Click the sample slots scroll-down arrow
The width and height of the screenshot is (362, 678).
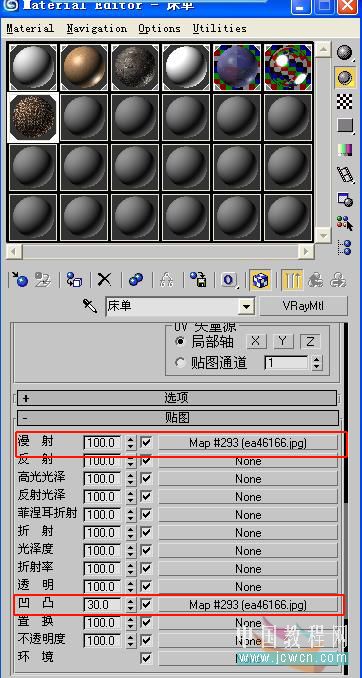(323, 235)
